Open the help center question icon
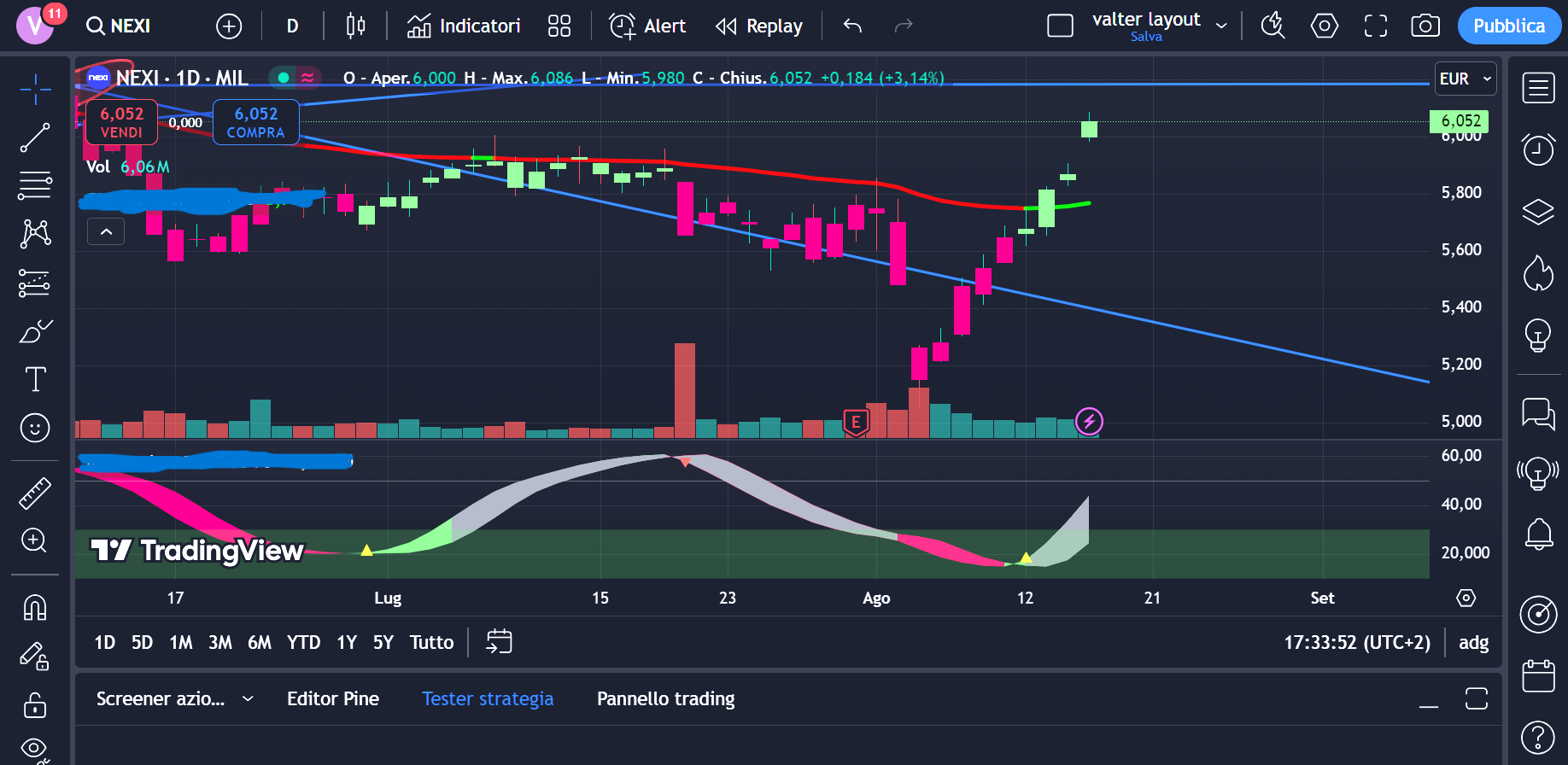1568x765 pixels. click(x=1538, y=738)
